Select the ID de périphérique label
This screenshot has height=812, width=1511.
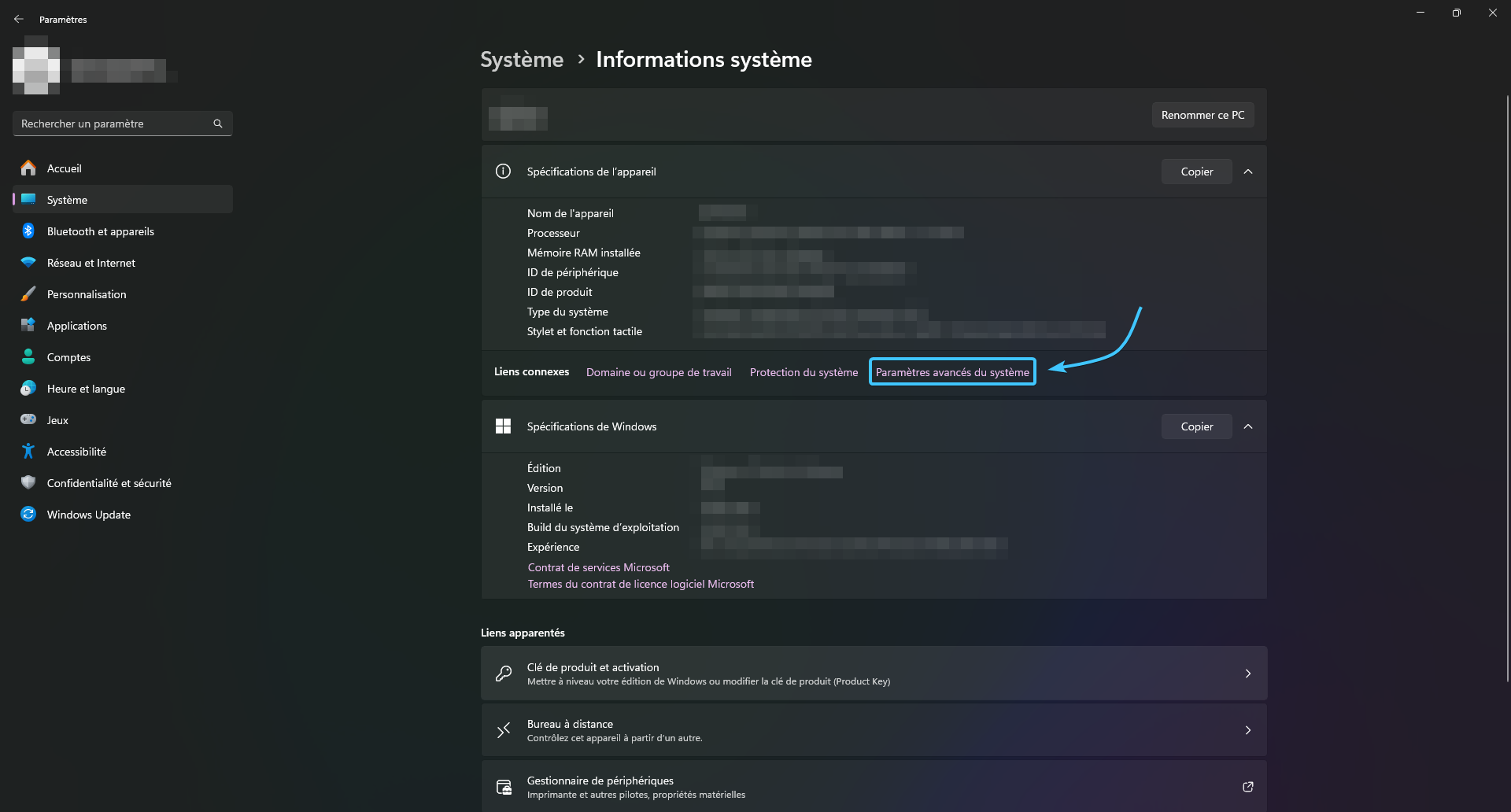coord(572,272)
